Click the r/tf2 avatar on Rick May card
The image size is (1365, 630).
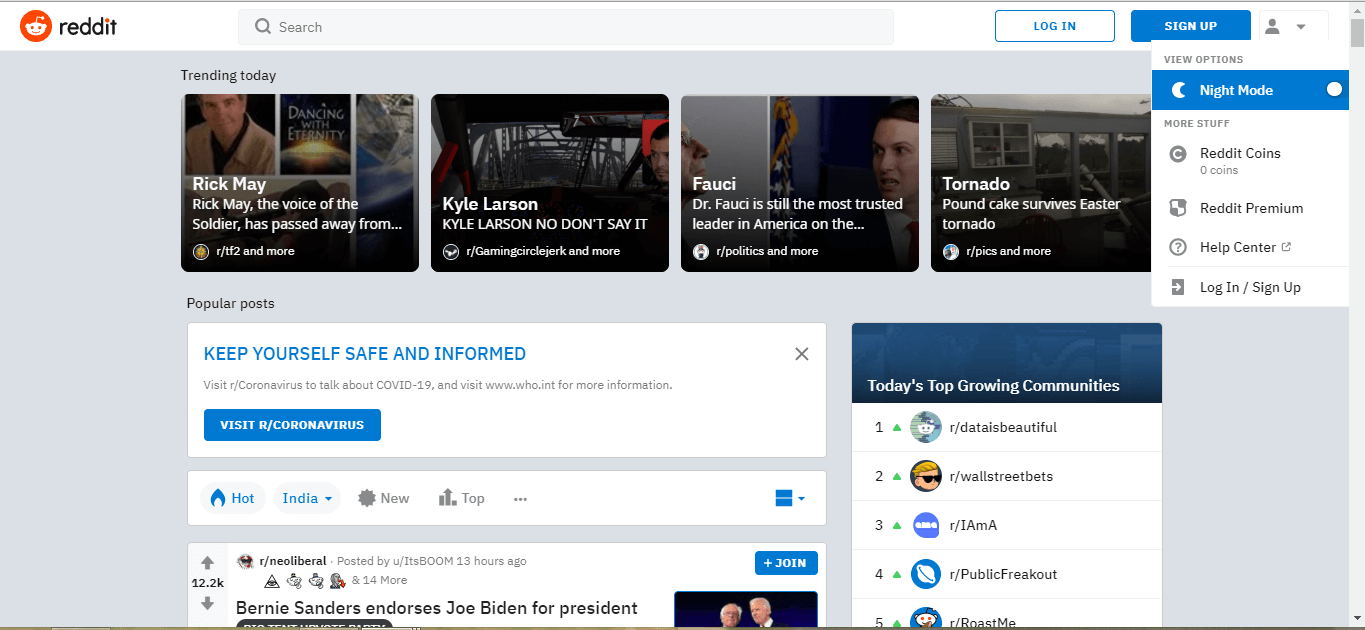tap(201, 251)
